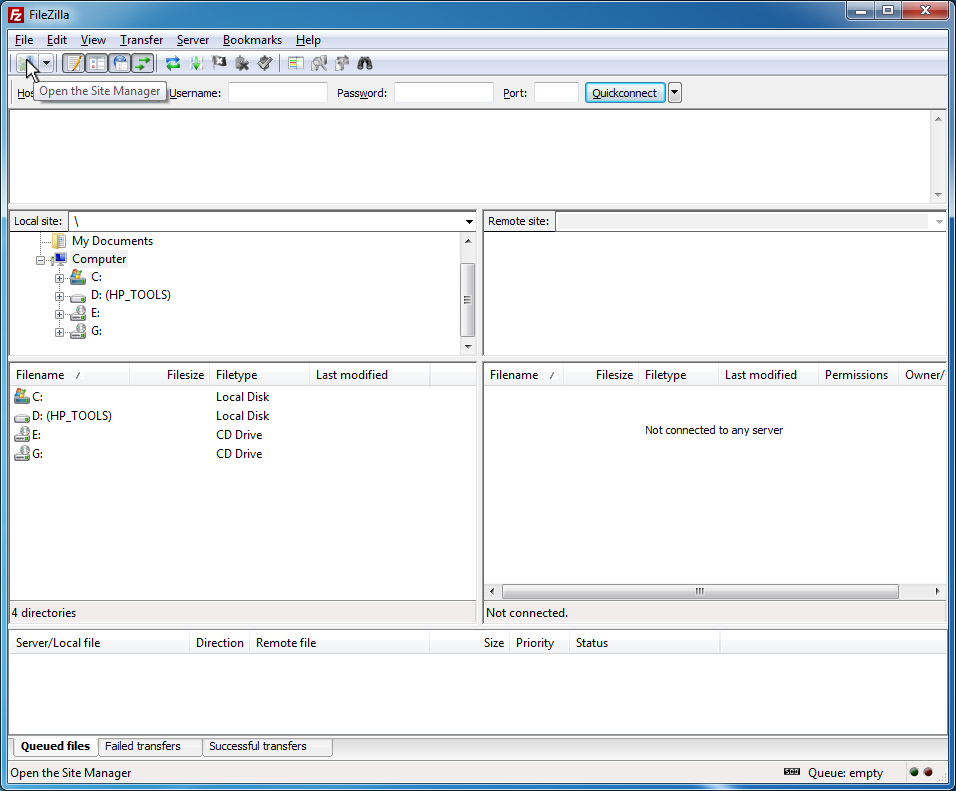
Task: Sort local list by Filesize column
Action: [169, 374]
